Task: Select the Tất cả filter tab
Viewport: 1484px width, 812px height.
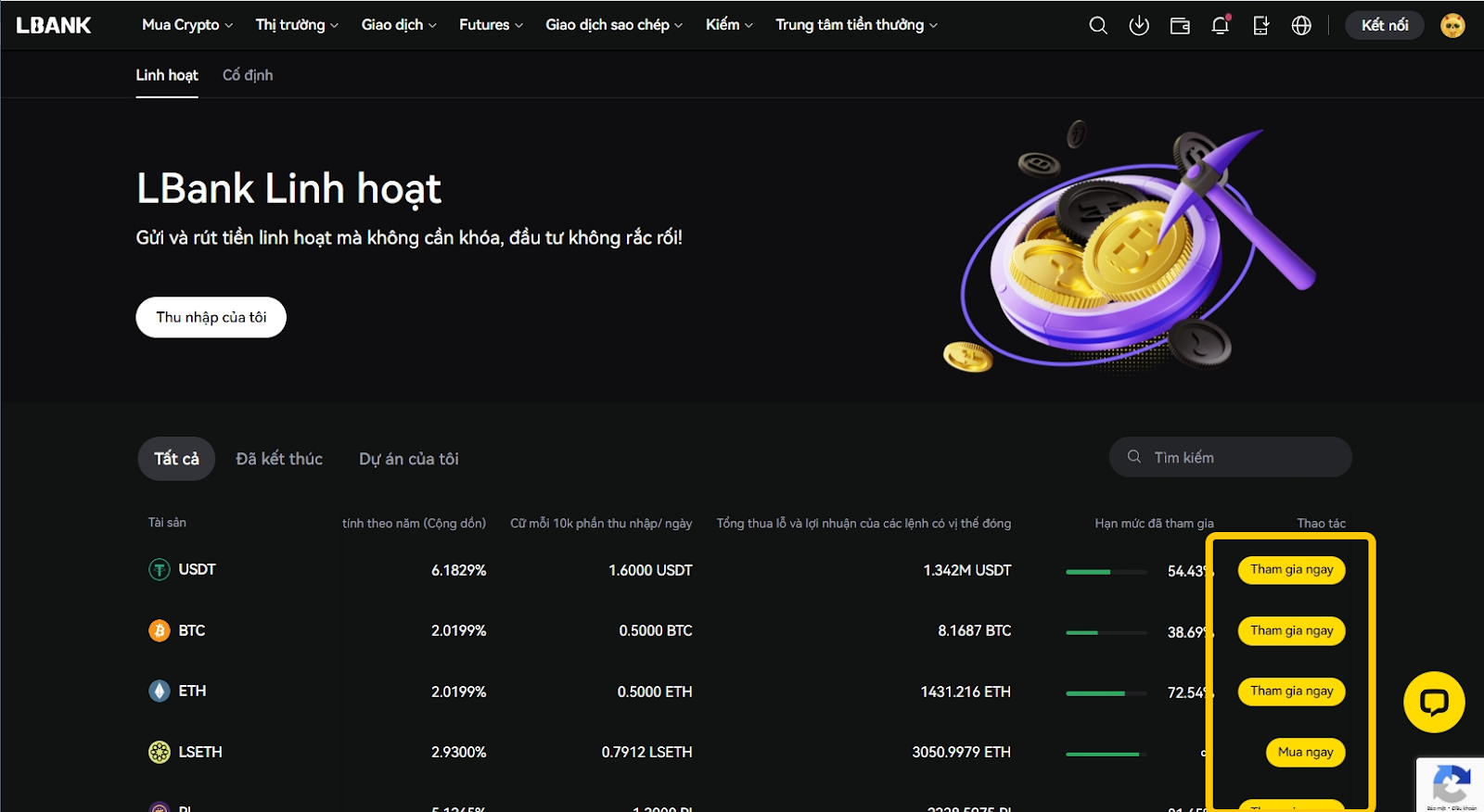Action: point(176,459)
